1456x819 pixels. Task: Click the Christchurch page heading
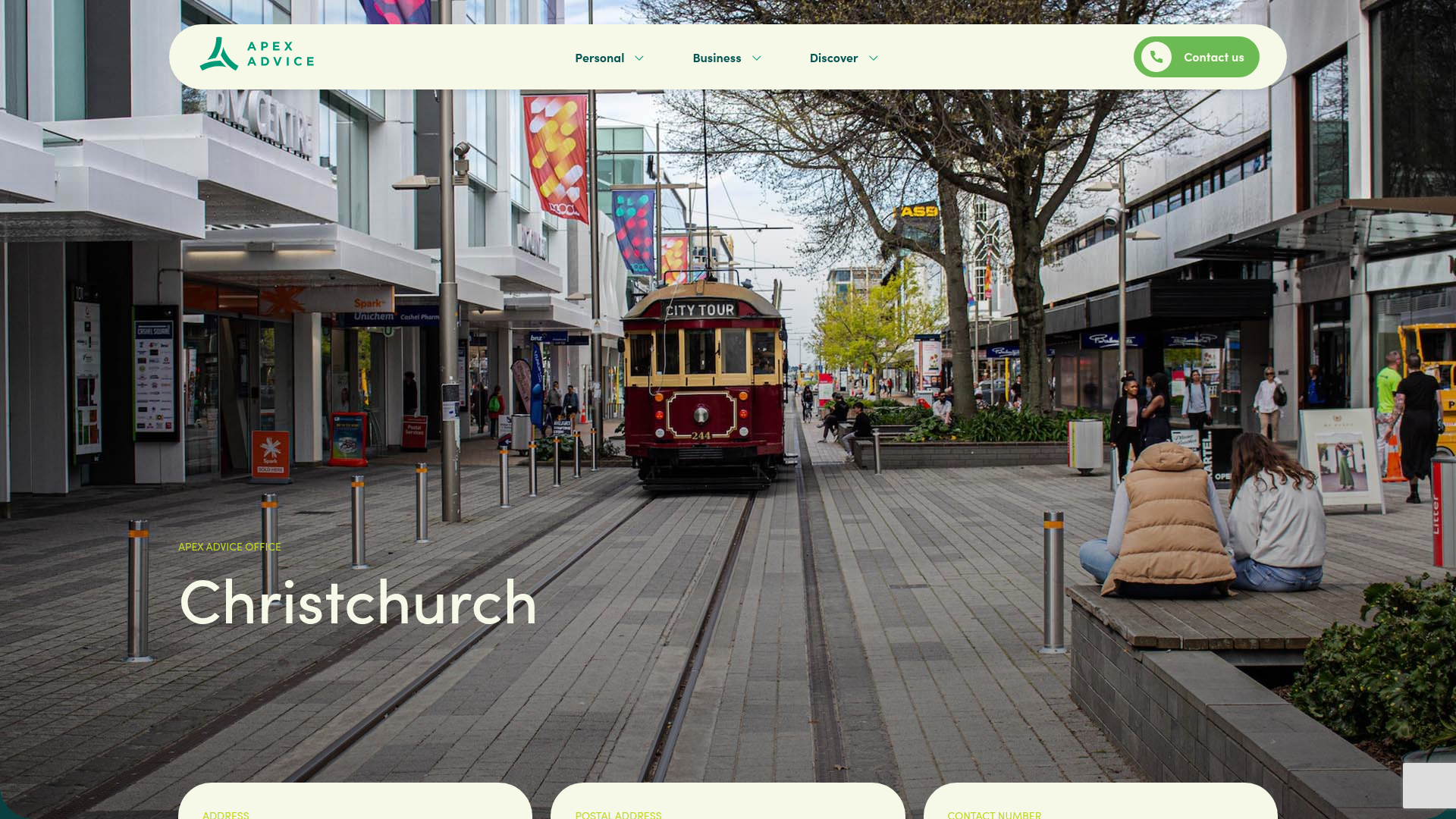(x=358, y=601)
